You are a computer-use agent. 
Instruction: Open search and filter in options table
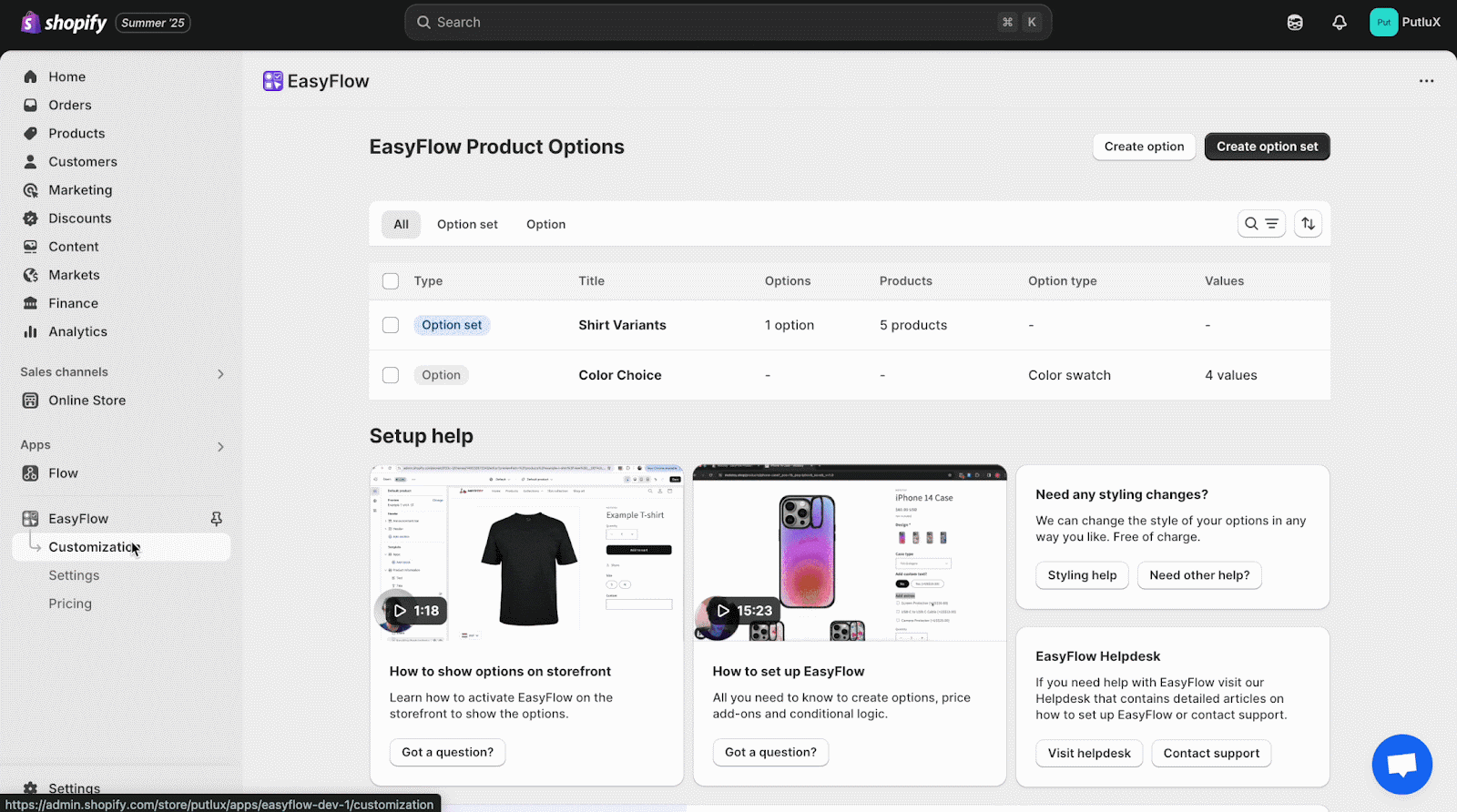tap(1261, 224)
